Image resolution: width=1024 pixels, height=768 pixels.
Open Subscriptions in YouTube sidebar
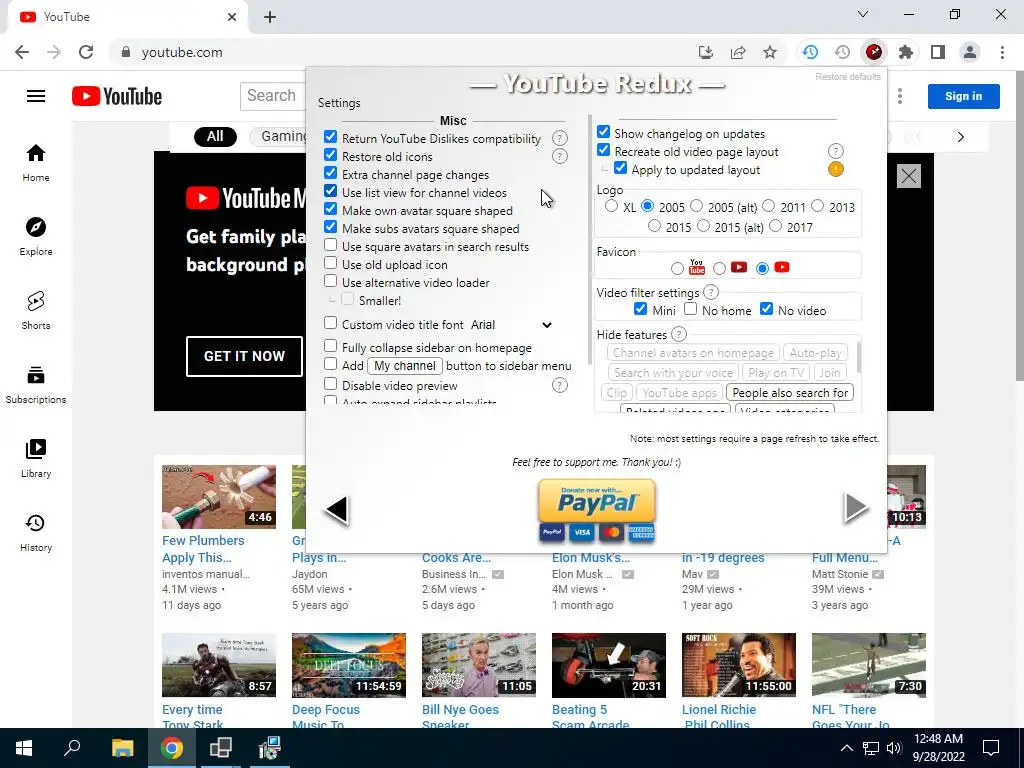(36, 385)
